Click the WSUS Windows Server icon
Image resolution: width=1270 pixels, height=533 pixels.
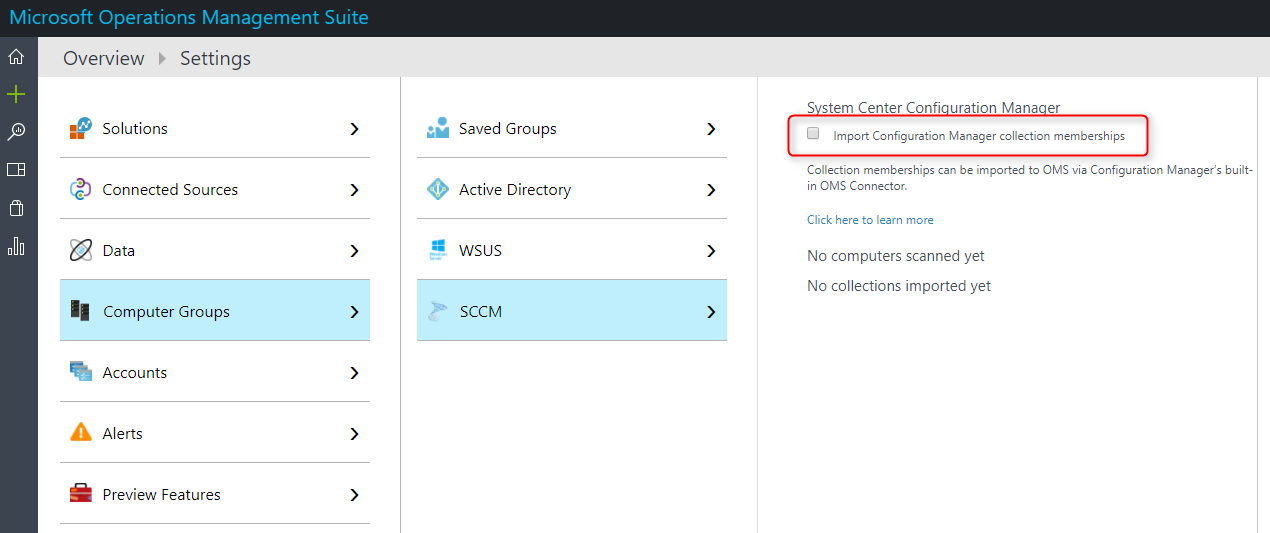438,250
